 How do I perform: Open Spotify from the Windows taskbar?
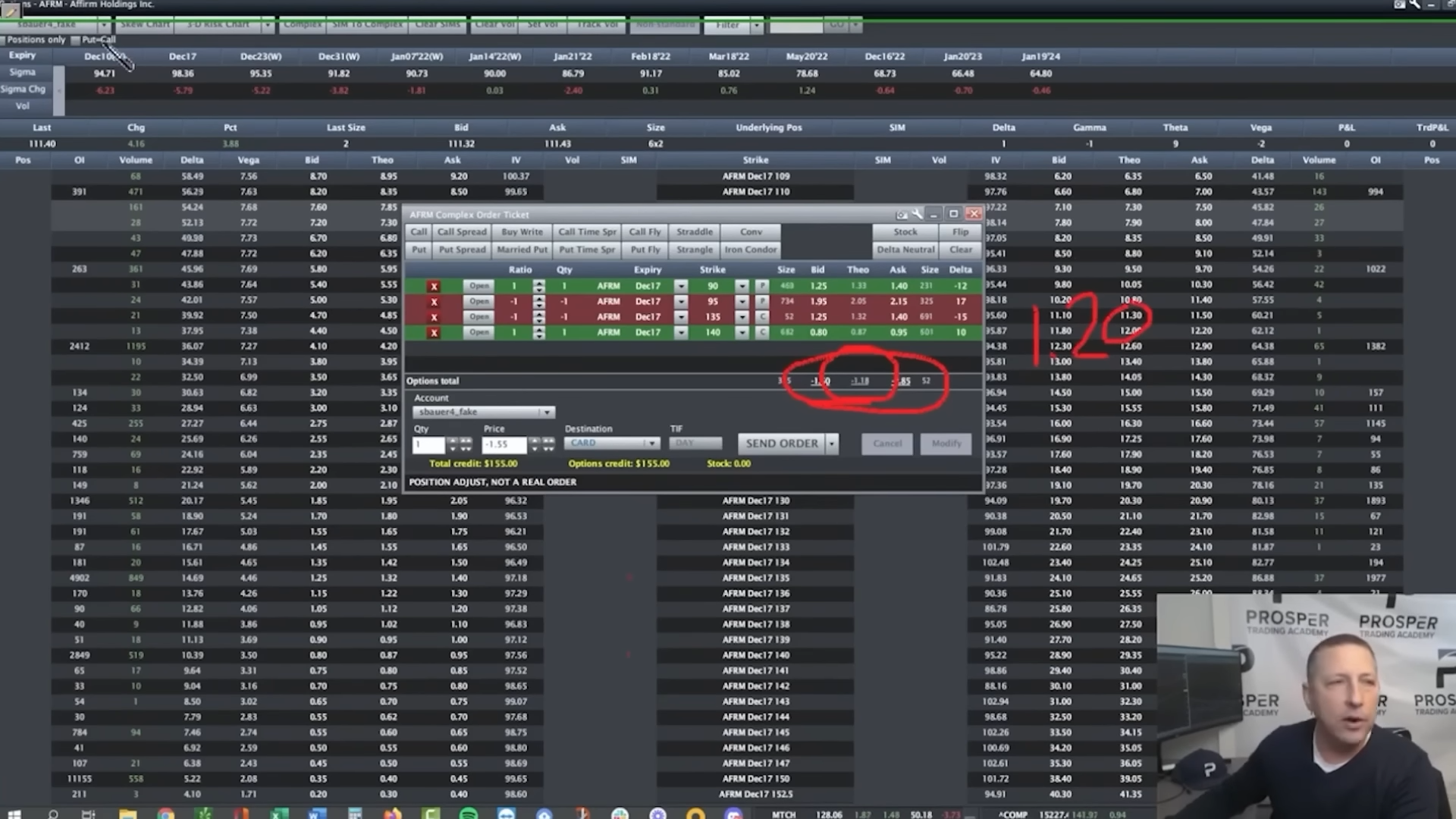[469, 814]
